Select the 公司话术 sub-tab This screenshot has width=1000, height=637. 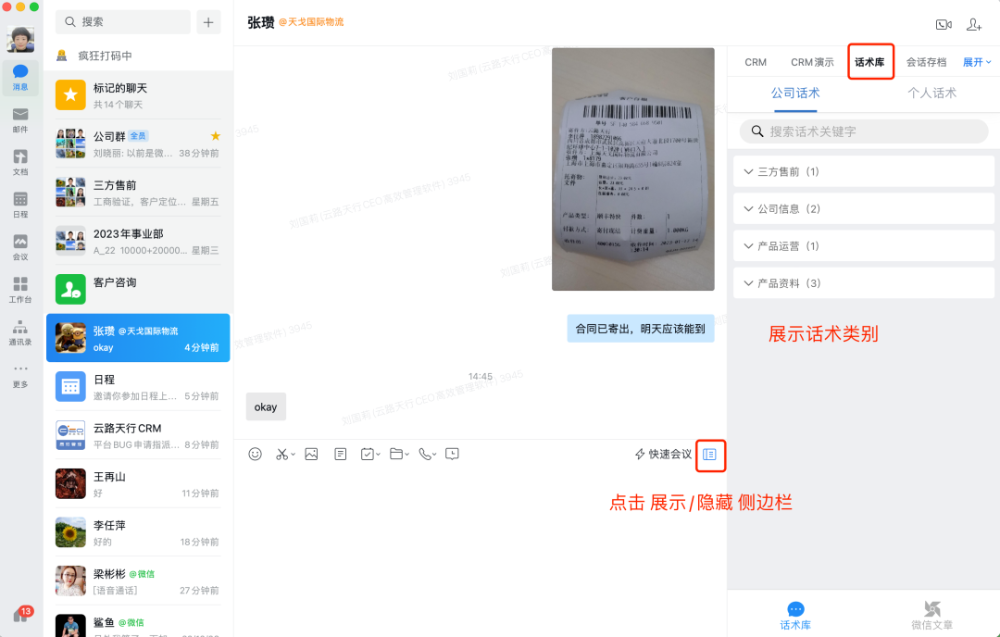pos(795,93)
